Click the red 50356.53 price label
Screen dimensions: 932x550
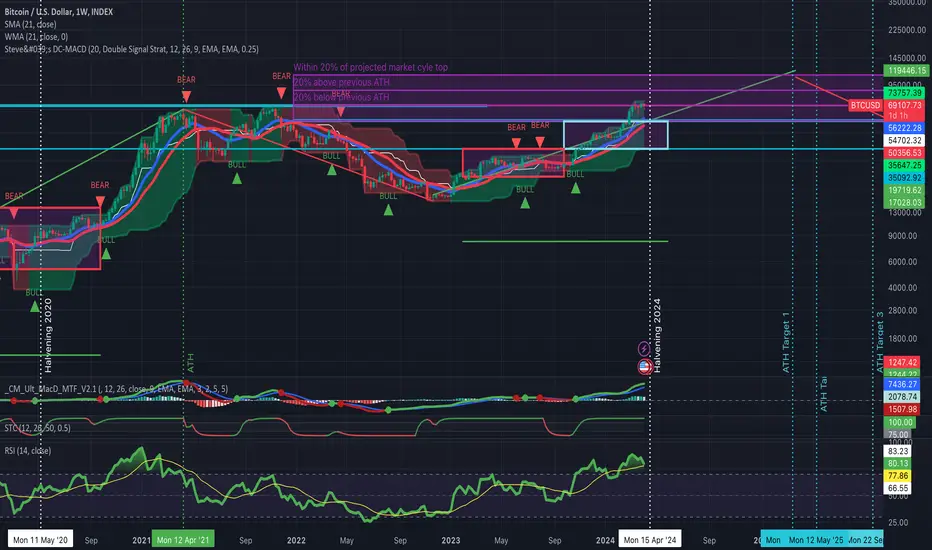(x=904, y=153)
